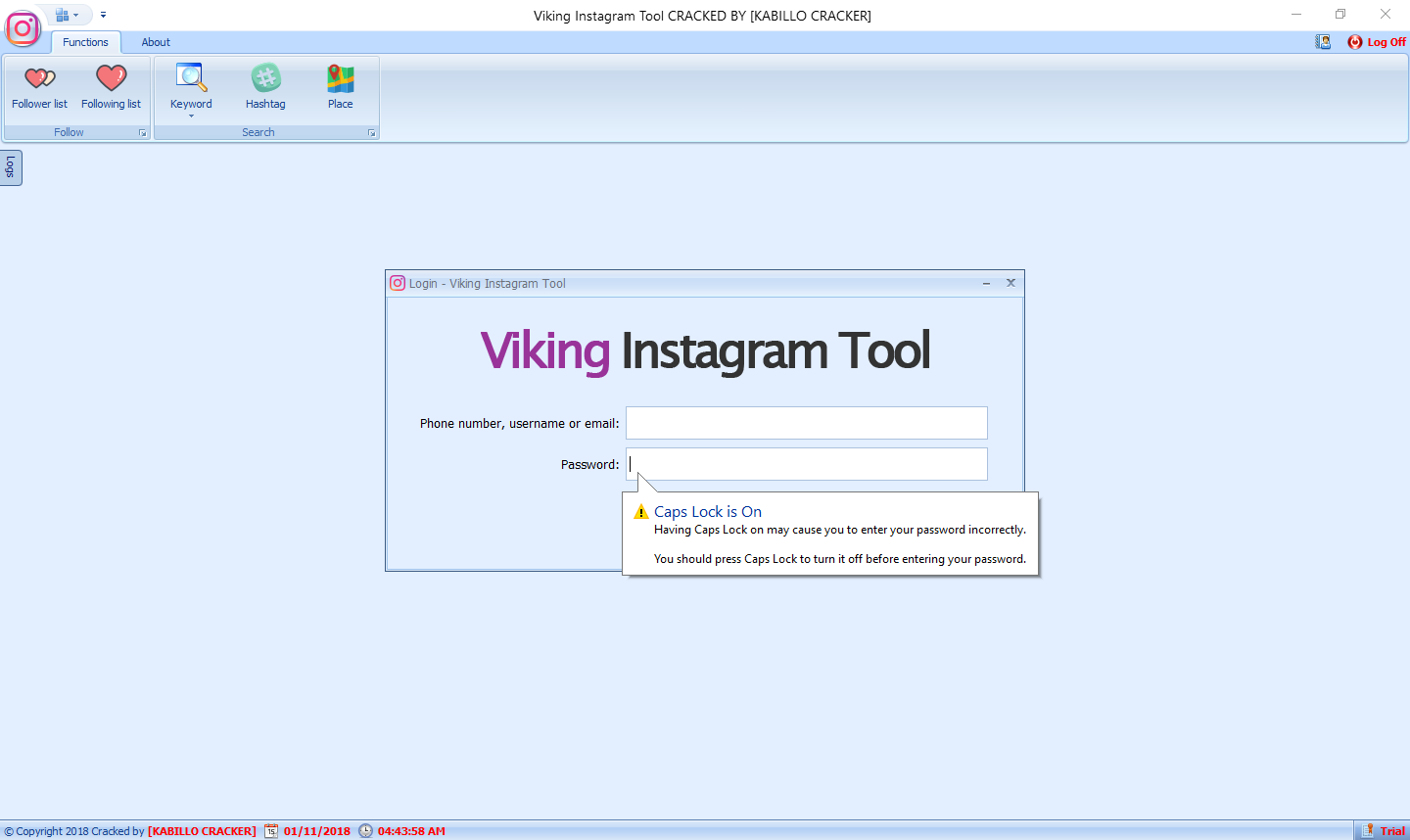Focus the Password input field
The image size is (1410, 840).
807,464
